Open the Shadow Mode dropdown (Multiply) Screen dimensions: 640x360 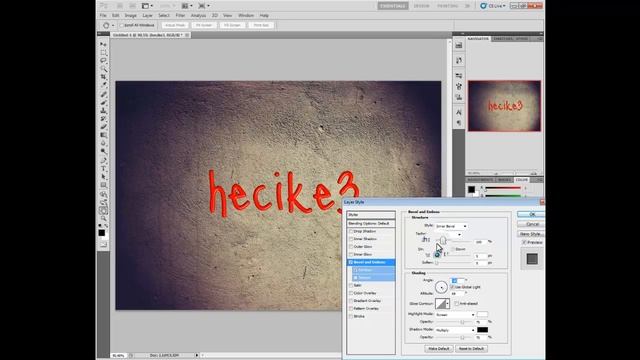pos(455,330)
